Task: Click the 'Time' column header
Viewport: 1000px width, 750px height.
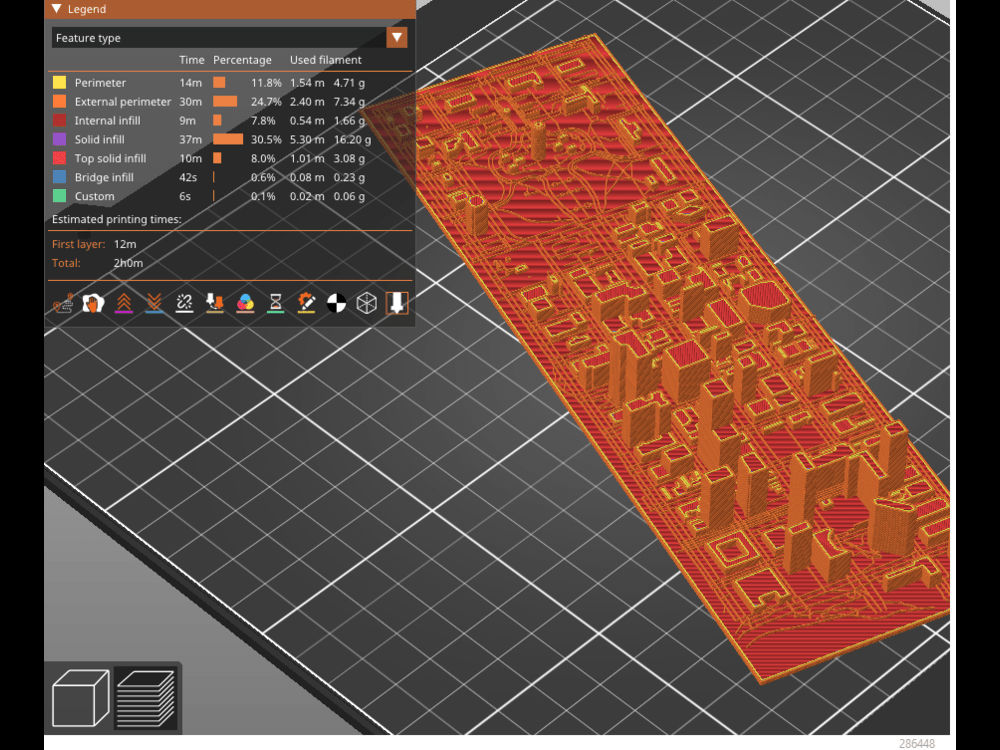Action: point(191,60)
